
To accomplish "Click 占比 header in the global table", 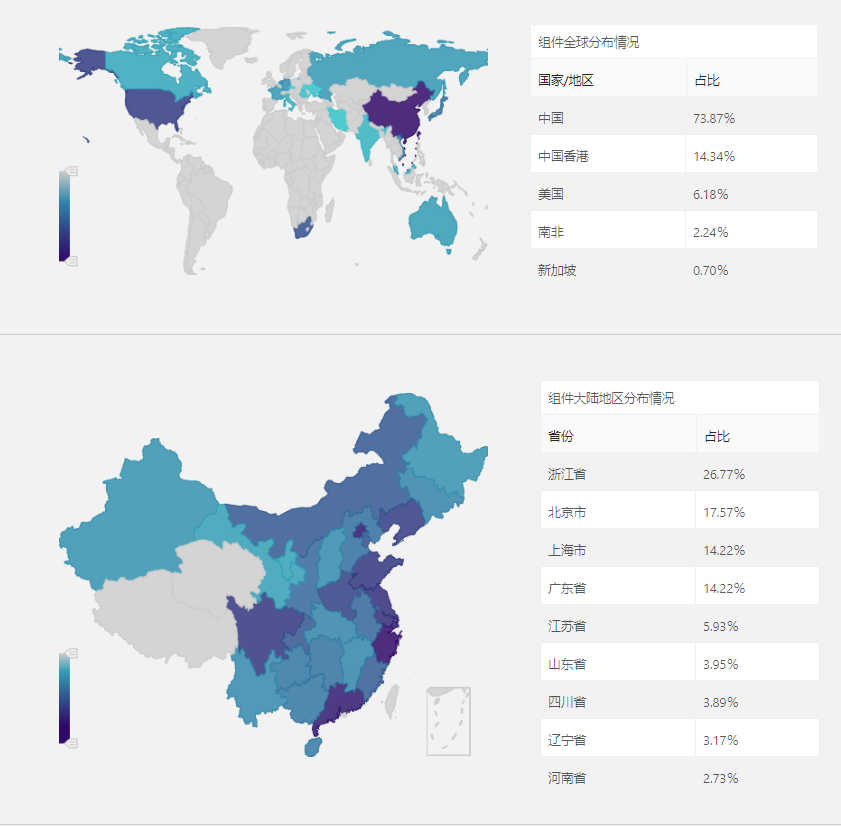I will click(x=707, y=80).
